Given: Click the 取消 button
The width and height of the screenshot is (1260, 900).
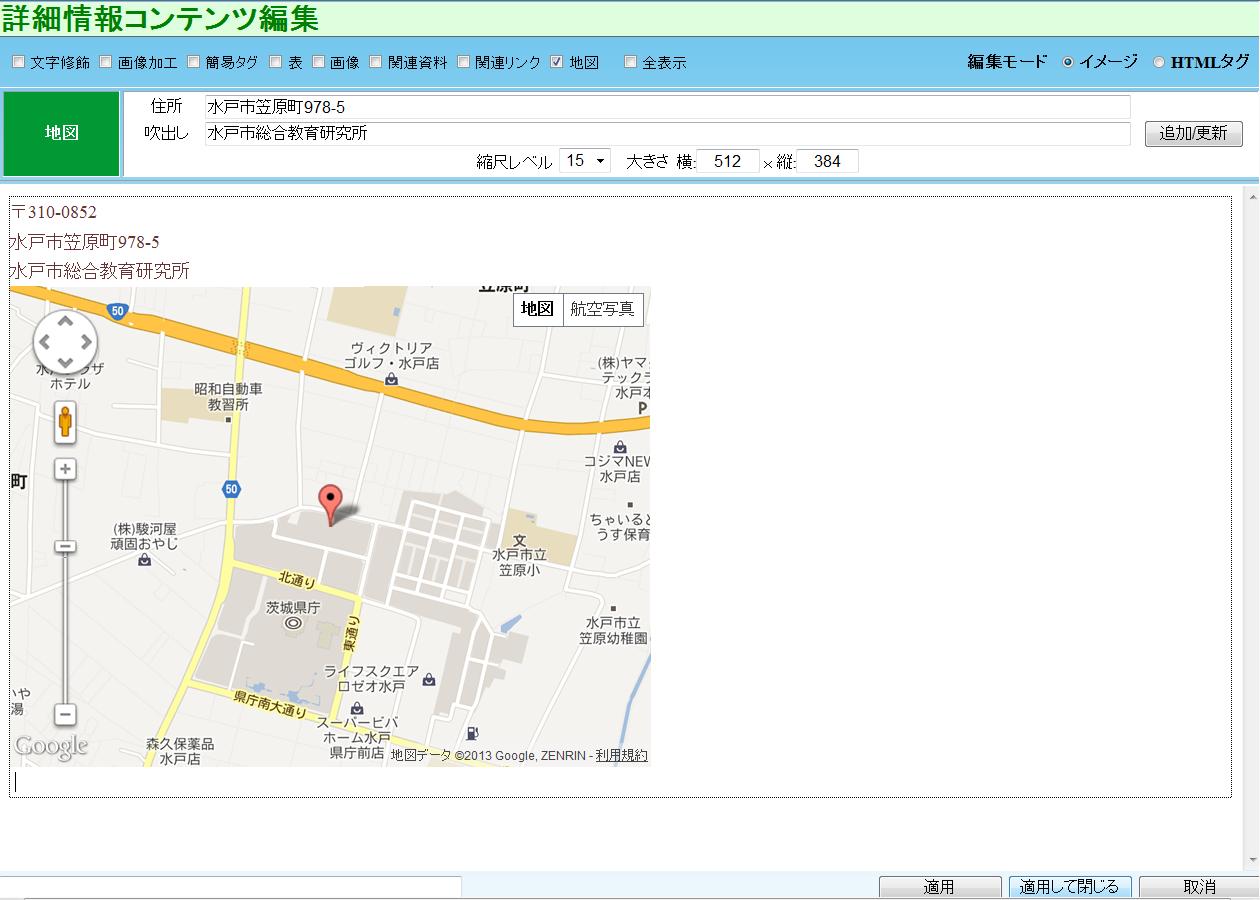Looking at the screenshot, I should pyautogui.click(x=1198, y=887).
